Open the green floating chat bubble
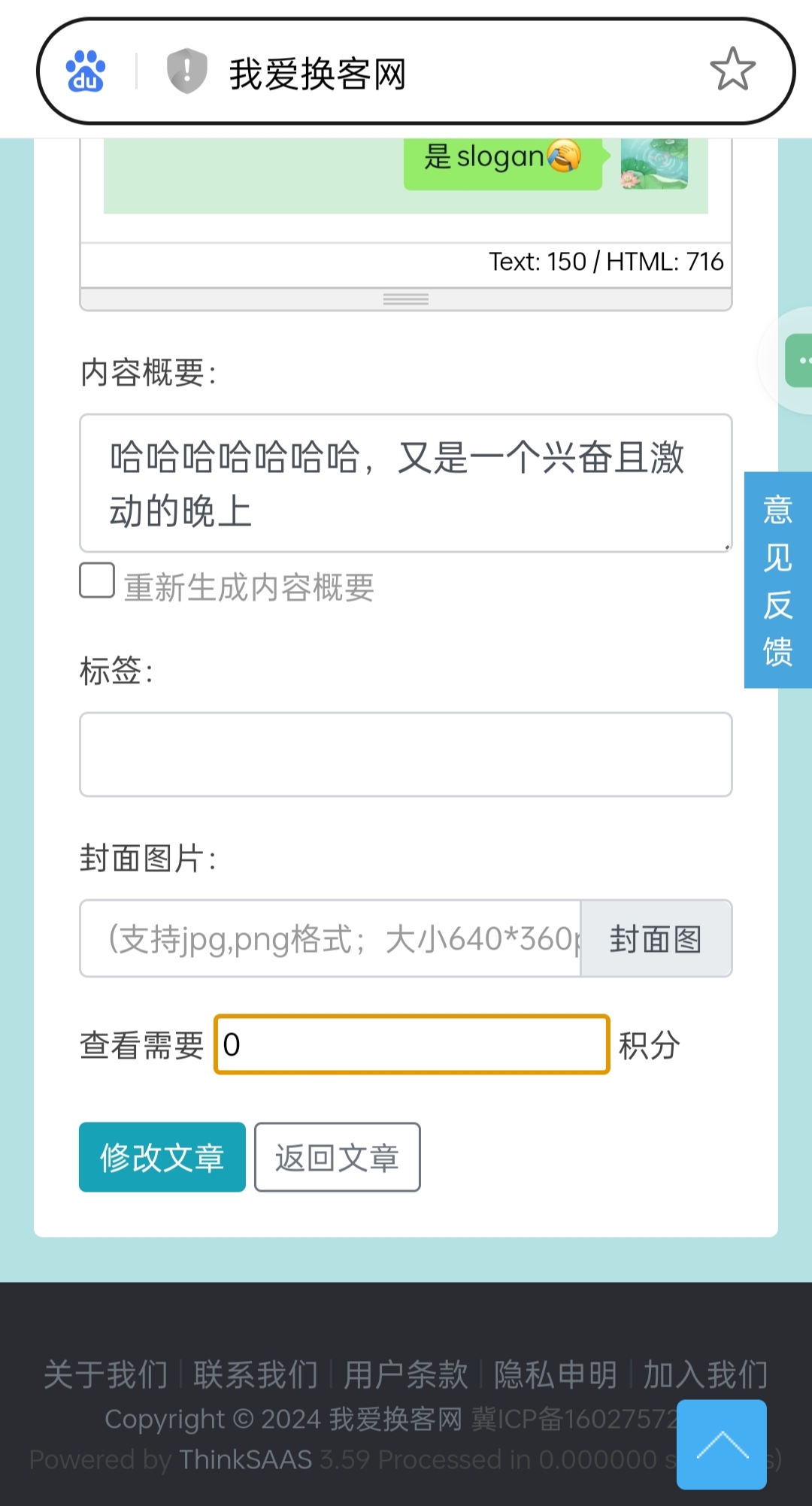The image size is (812, 1506). click(x=798, y=361)
